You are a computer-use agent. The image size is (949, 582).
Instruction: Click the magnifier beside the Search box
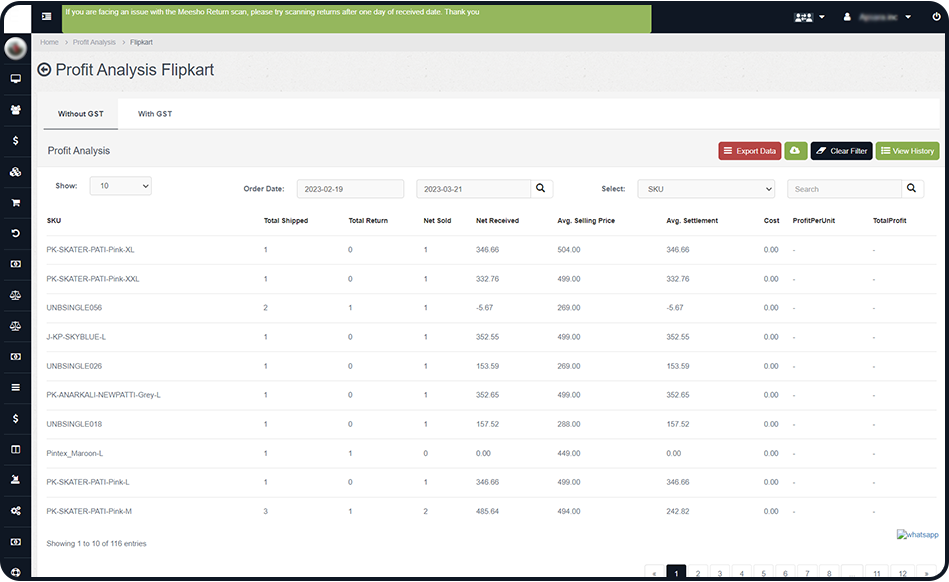(911, 188)
